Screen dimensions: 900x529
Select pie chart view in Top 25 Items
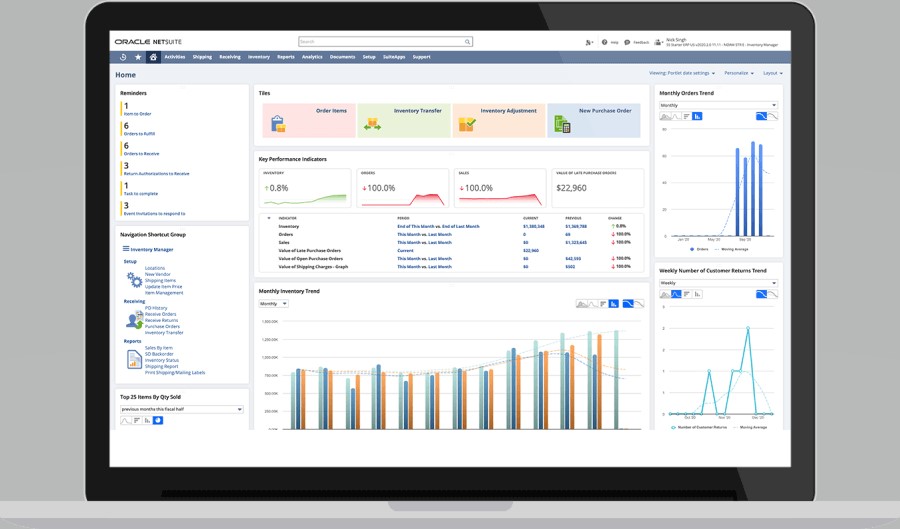click(x=158, y=421)
